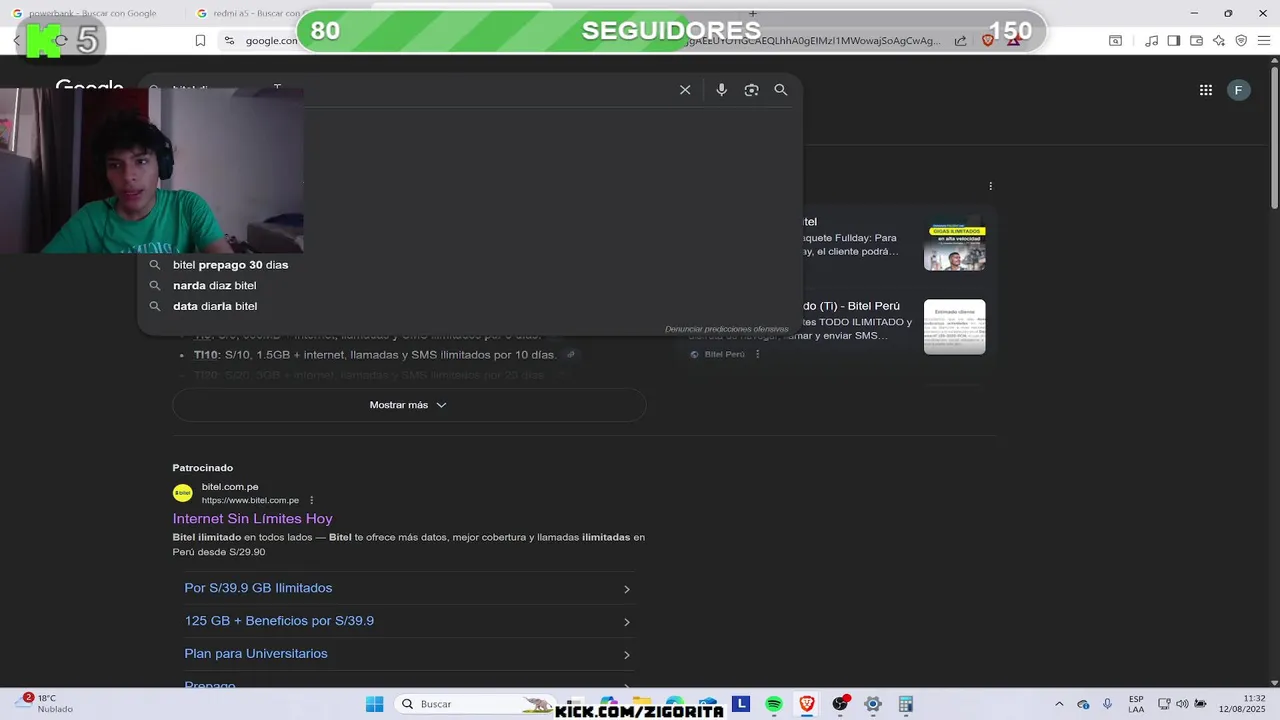
Task: Open the three-dot menu above right panel
Action: [x=990, y=186]
